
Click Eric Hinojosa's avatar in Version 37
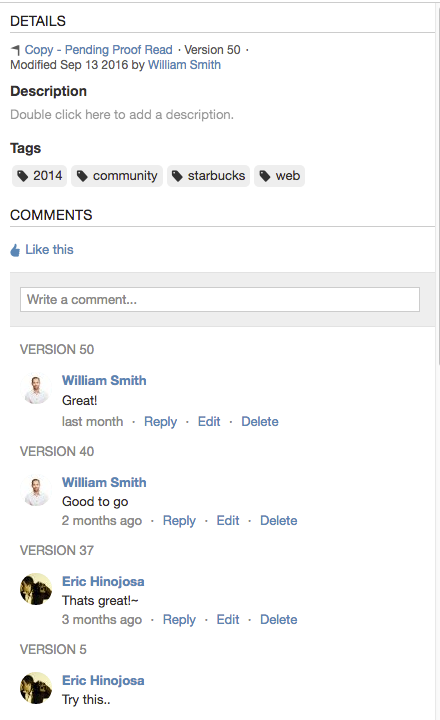click(36, 589)
